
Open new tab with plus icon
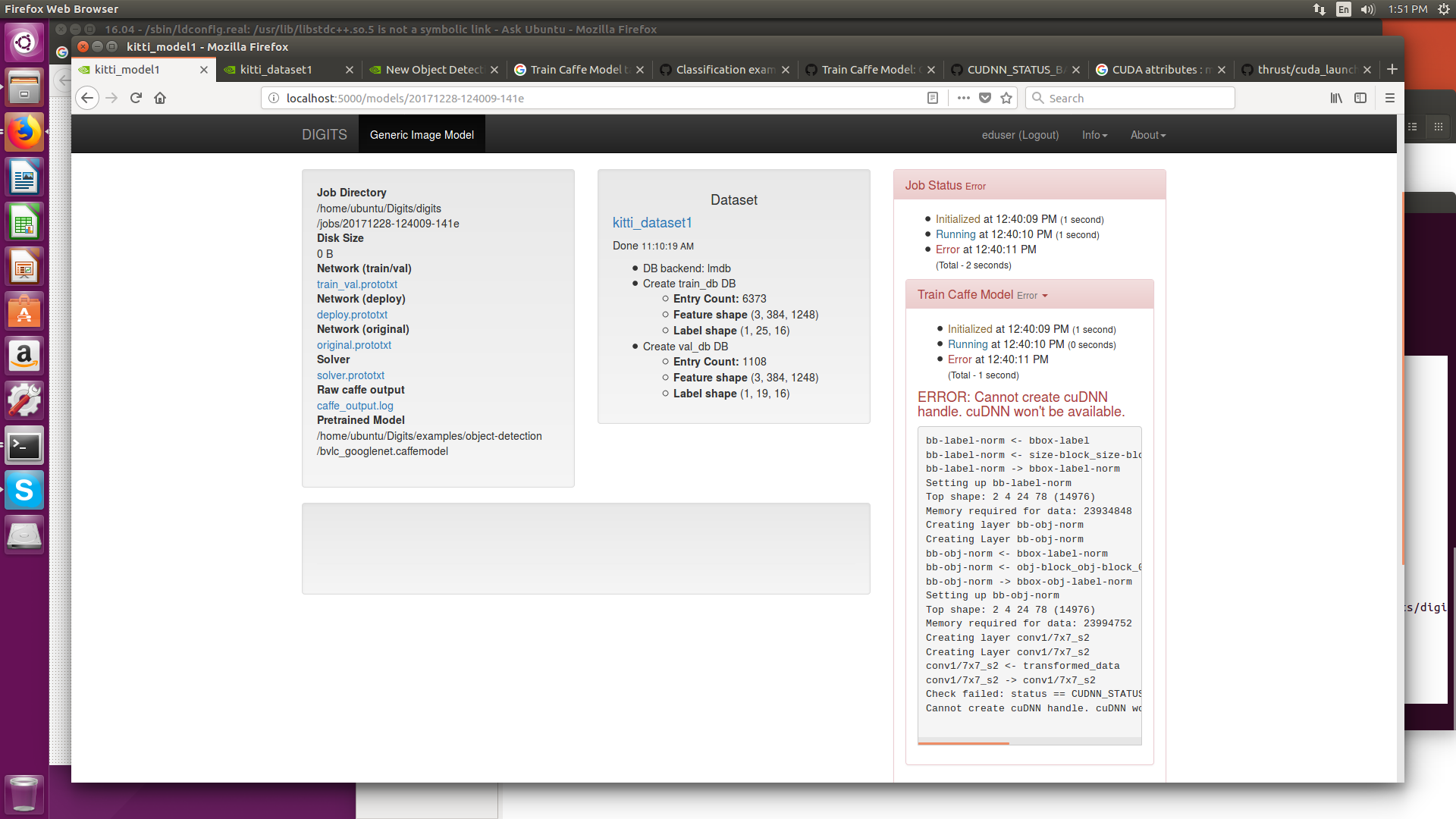pos(1392,69)
